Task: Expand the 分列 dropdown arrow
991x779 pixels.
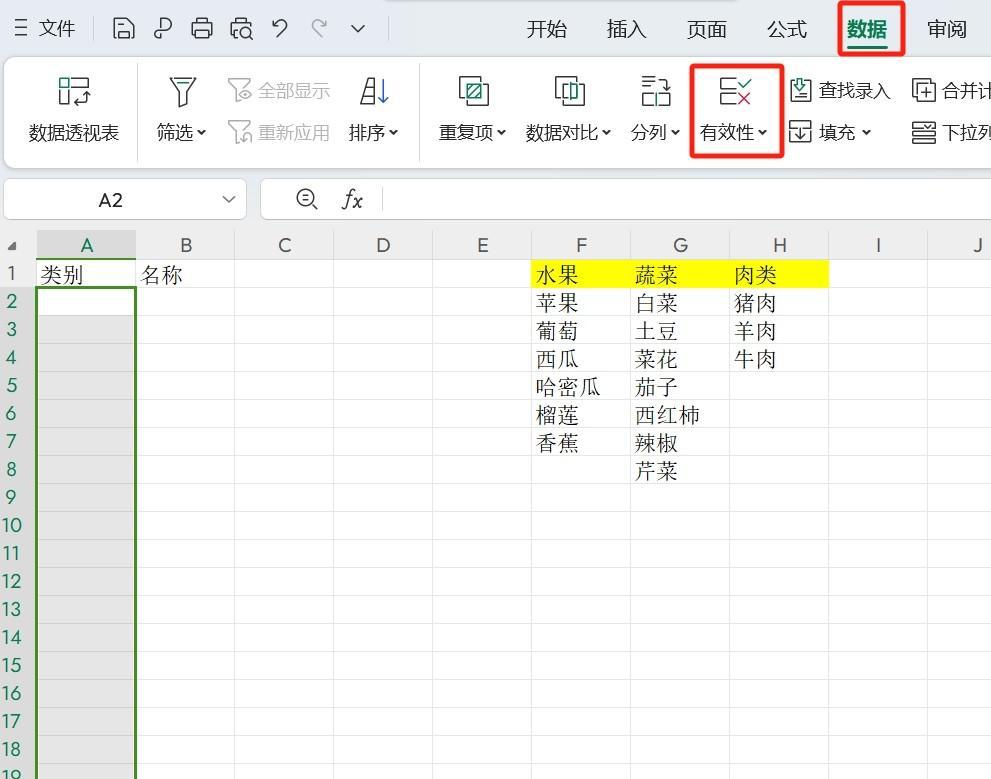Action: click(x=675, y=133)
